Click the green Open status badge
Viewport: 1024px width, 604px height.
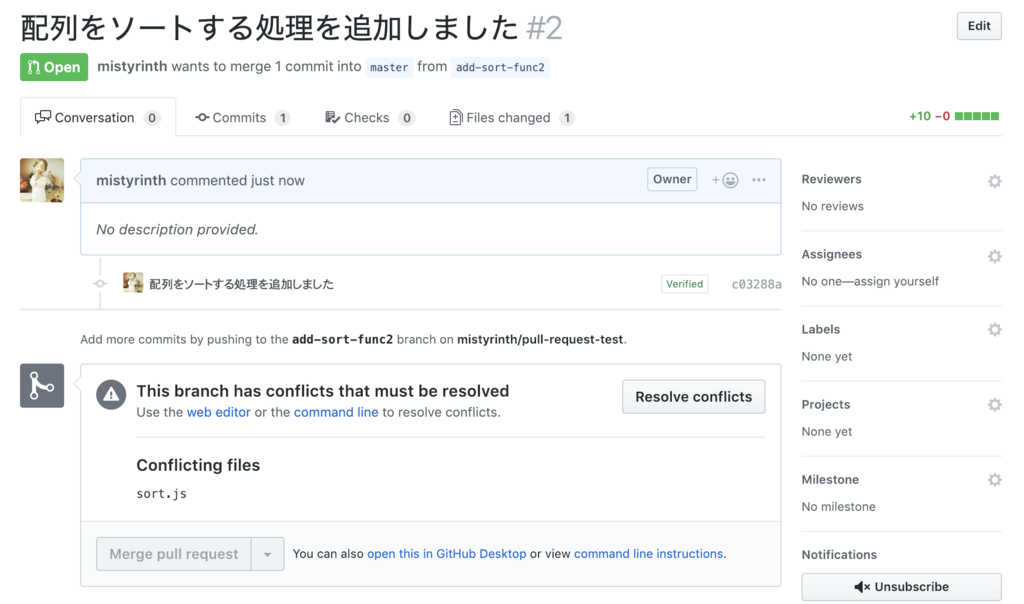[x=54, y=67]
